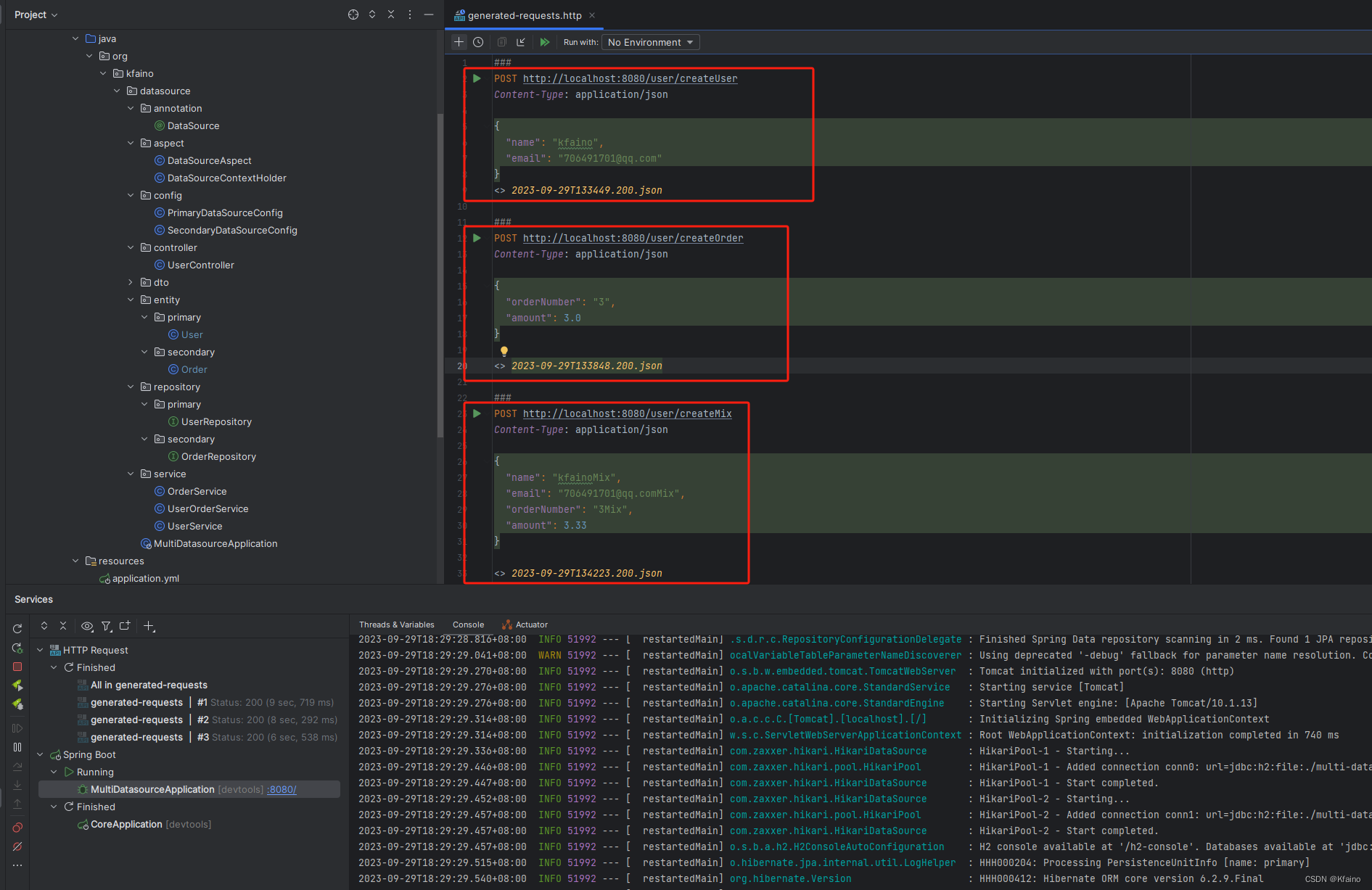Open Services filter icon
This screenshot has width=1372, height=890.
point(107,626)
